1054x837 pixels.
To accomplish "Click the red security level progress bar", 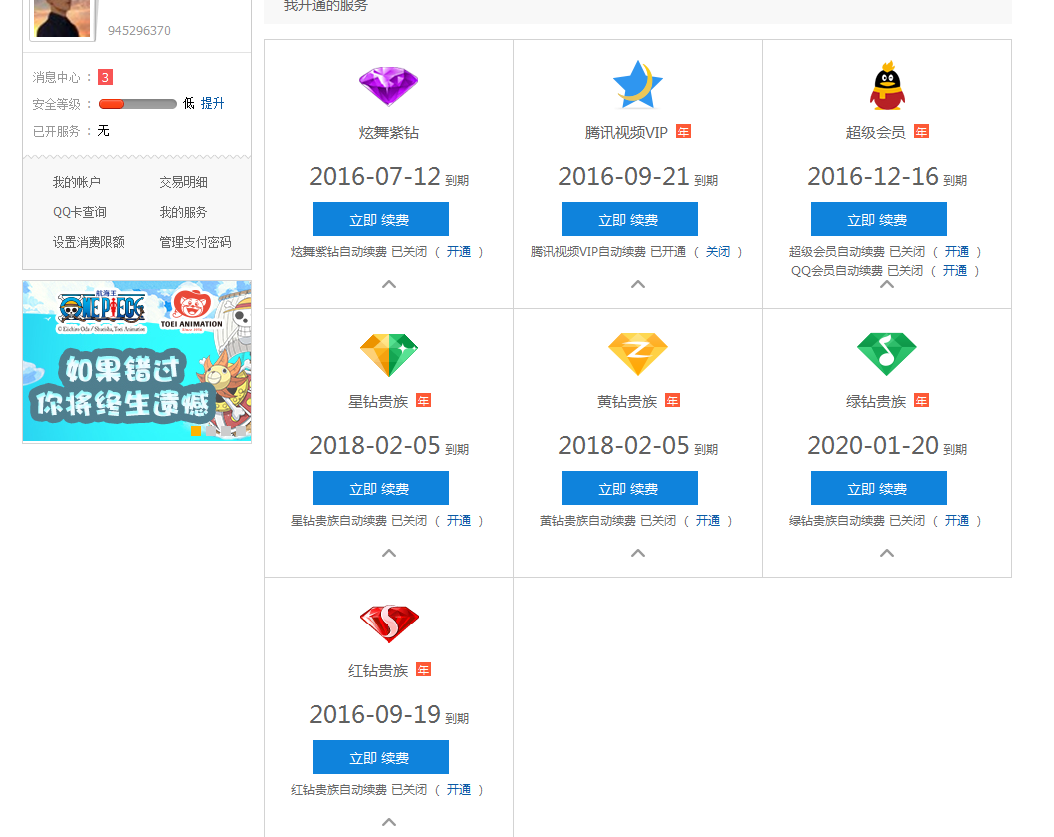I will pos(137,103).
